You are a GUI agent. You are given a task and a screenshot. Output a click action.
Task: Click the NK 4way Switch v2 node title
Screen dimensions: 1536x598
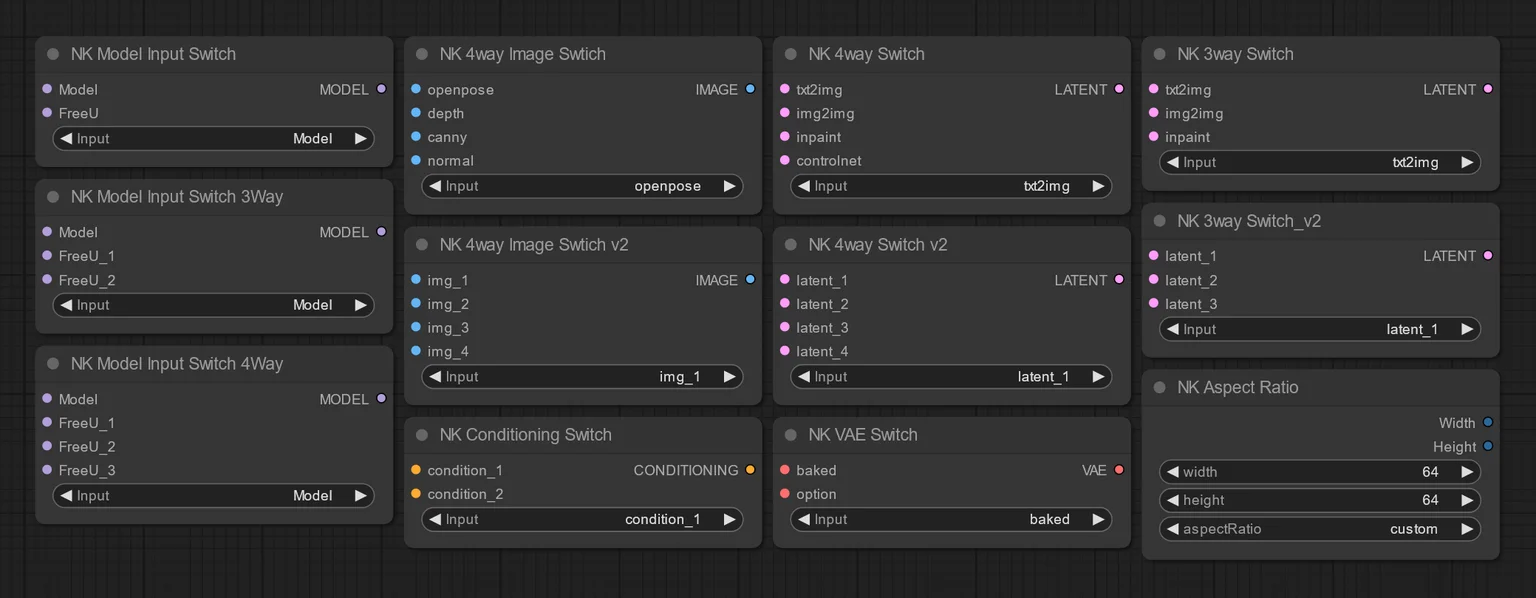tap(878, 245)
